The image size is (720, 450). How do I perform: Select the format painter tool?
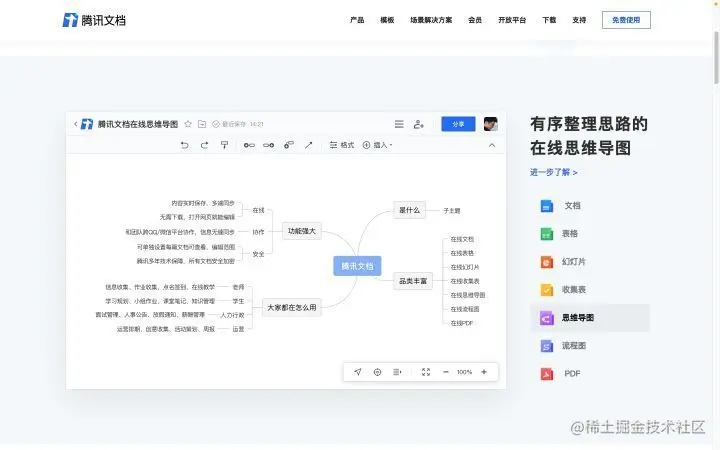[225, 145]
